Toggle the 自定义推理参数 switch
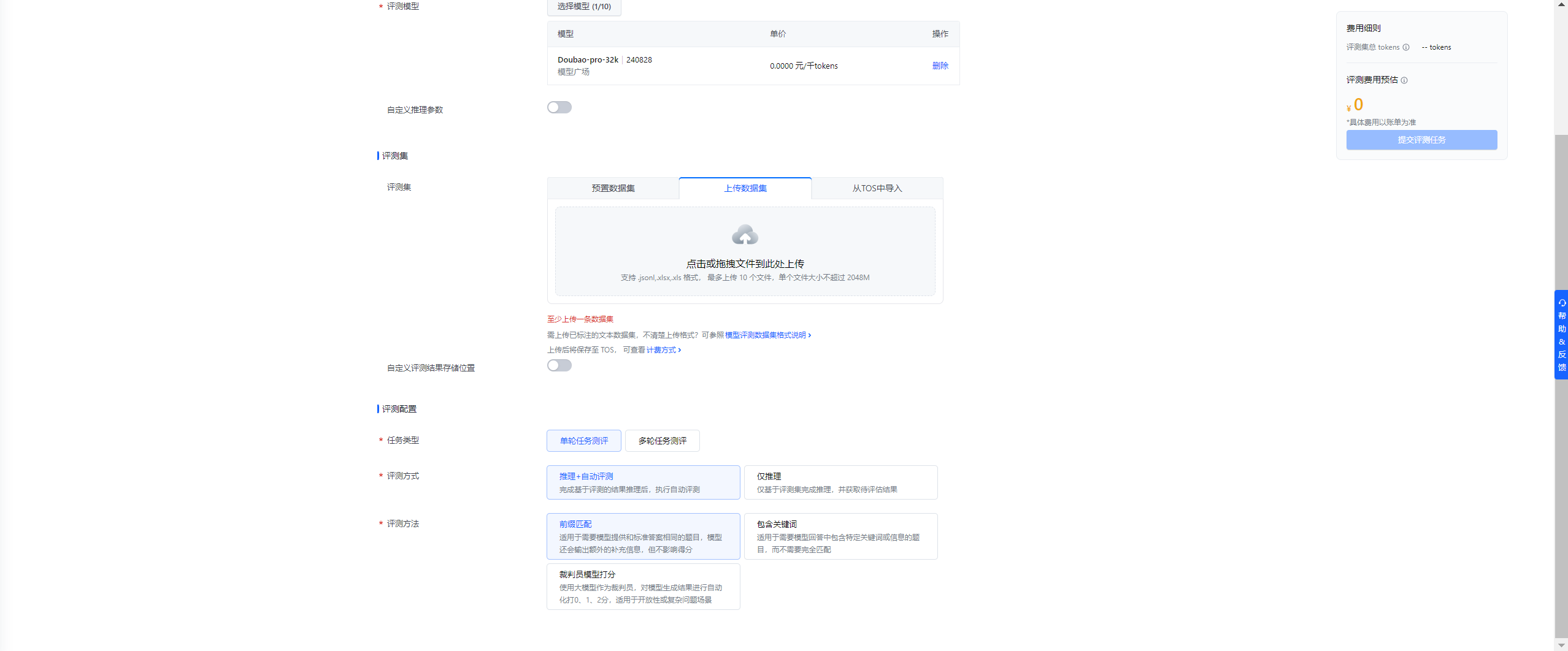Viewport: 1568px width, 651px height. click(559, 107)
